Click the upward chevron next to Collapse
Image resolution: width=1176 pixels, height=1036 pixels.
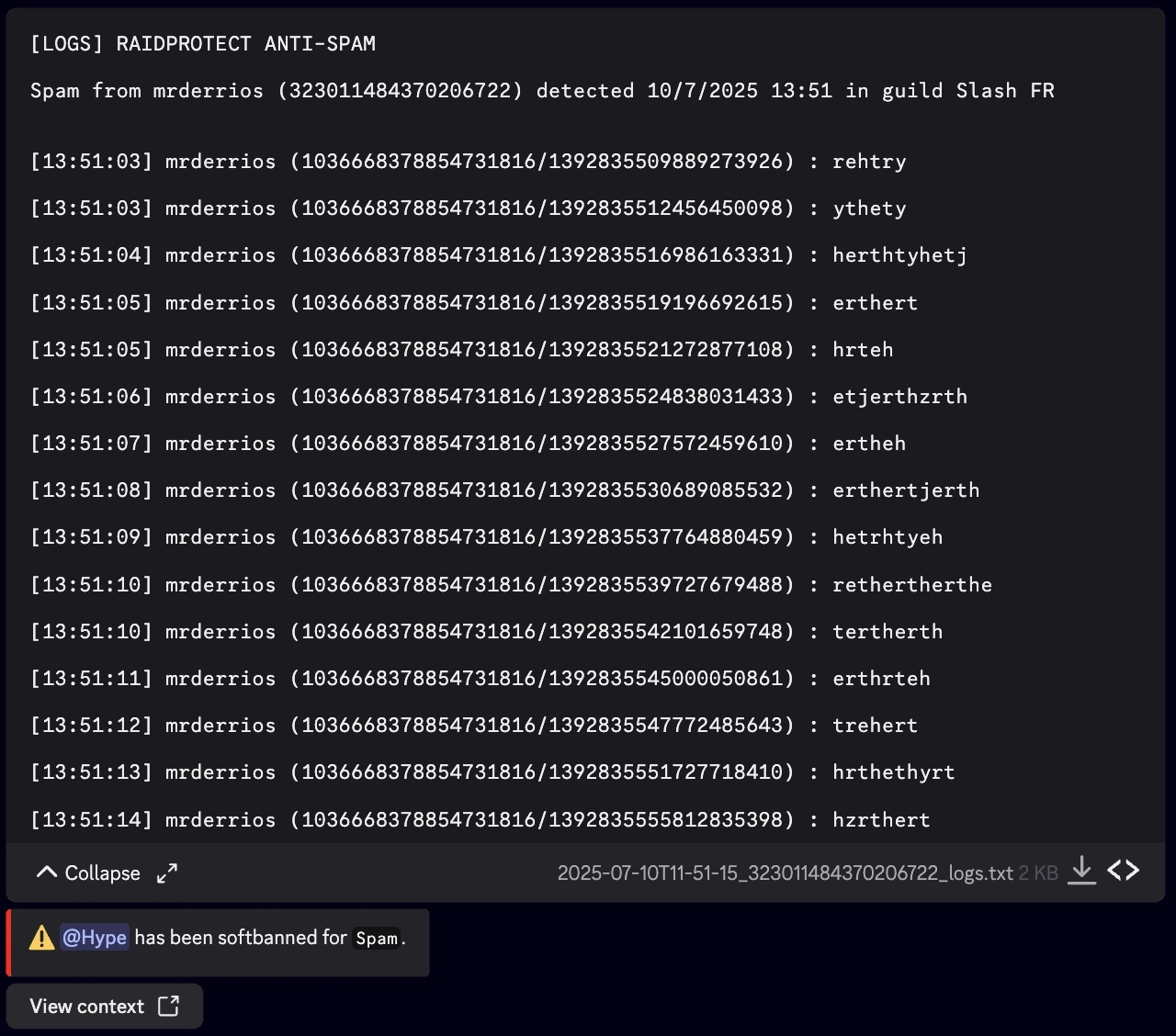pos(46,872)
